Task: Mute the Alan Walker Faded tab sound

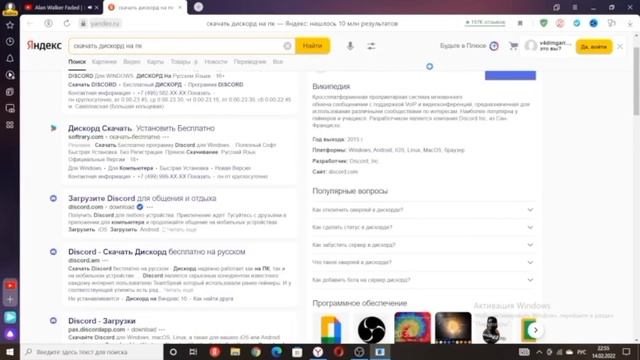Action: point(90,7)
